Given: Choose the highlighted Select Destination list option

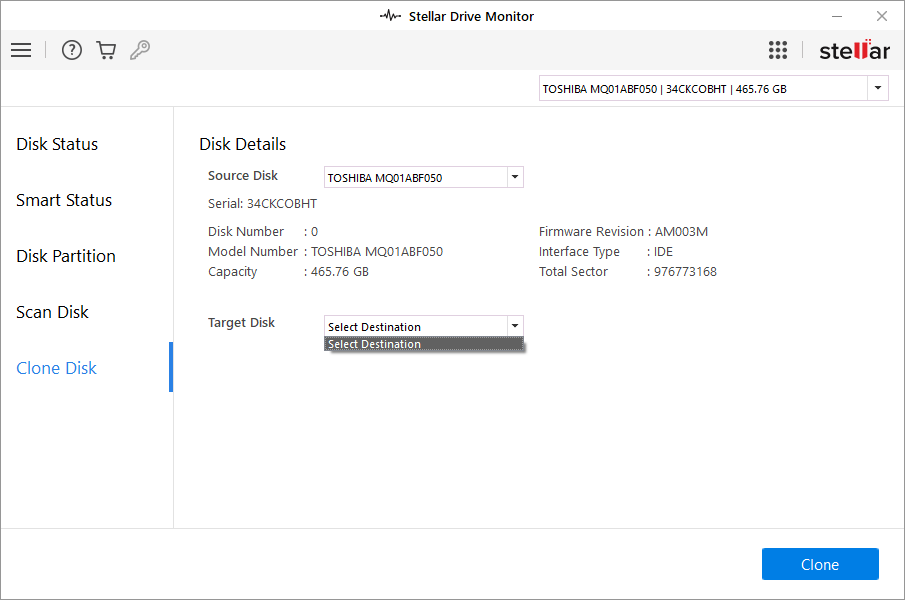Looking at the screenshot, I should click(424, 344).
